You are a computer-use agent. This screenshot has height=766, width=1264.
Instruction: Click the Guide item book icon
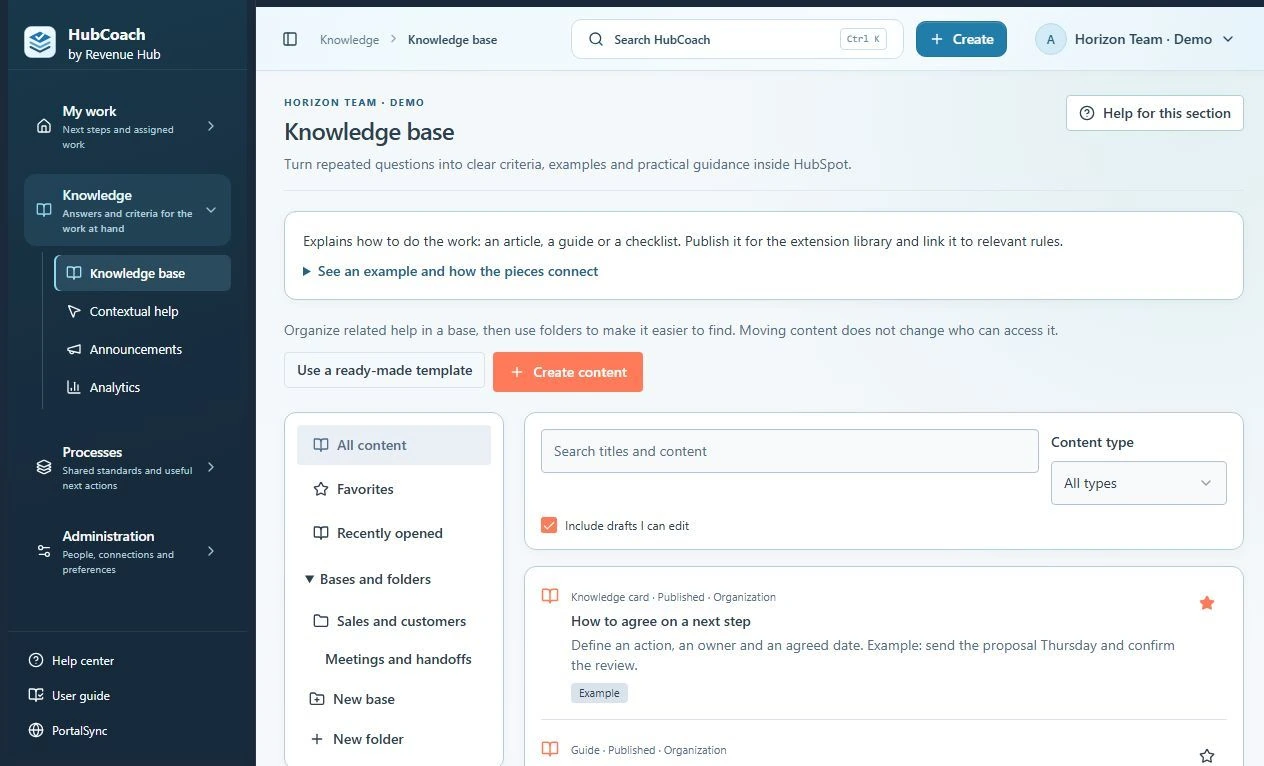[x=550, y=749]
